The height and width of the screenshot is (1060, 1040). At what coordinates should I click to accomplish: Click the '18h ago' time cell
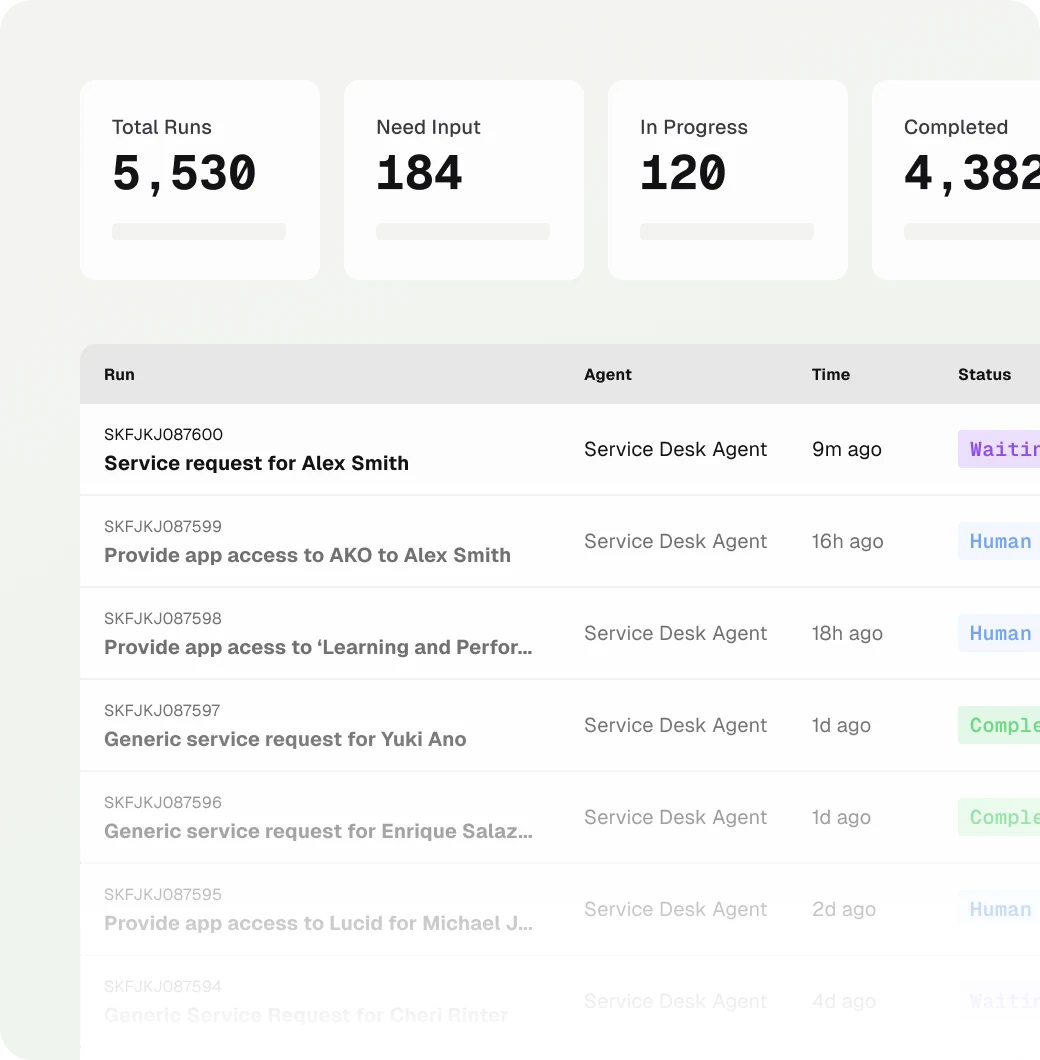tap(847, 633)
